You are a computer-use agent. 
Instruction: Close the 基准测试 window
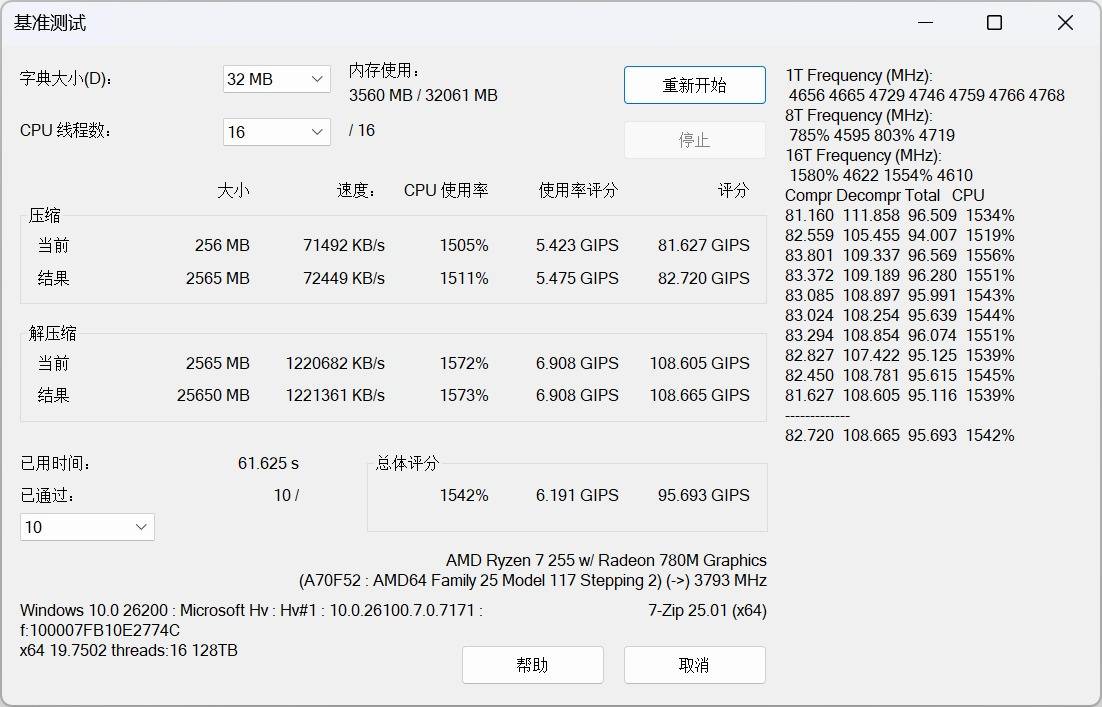tap(1065, 23)
